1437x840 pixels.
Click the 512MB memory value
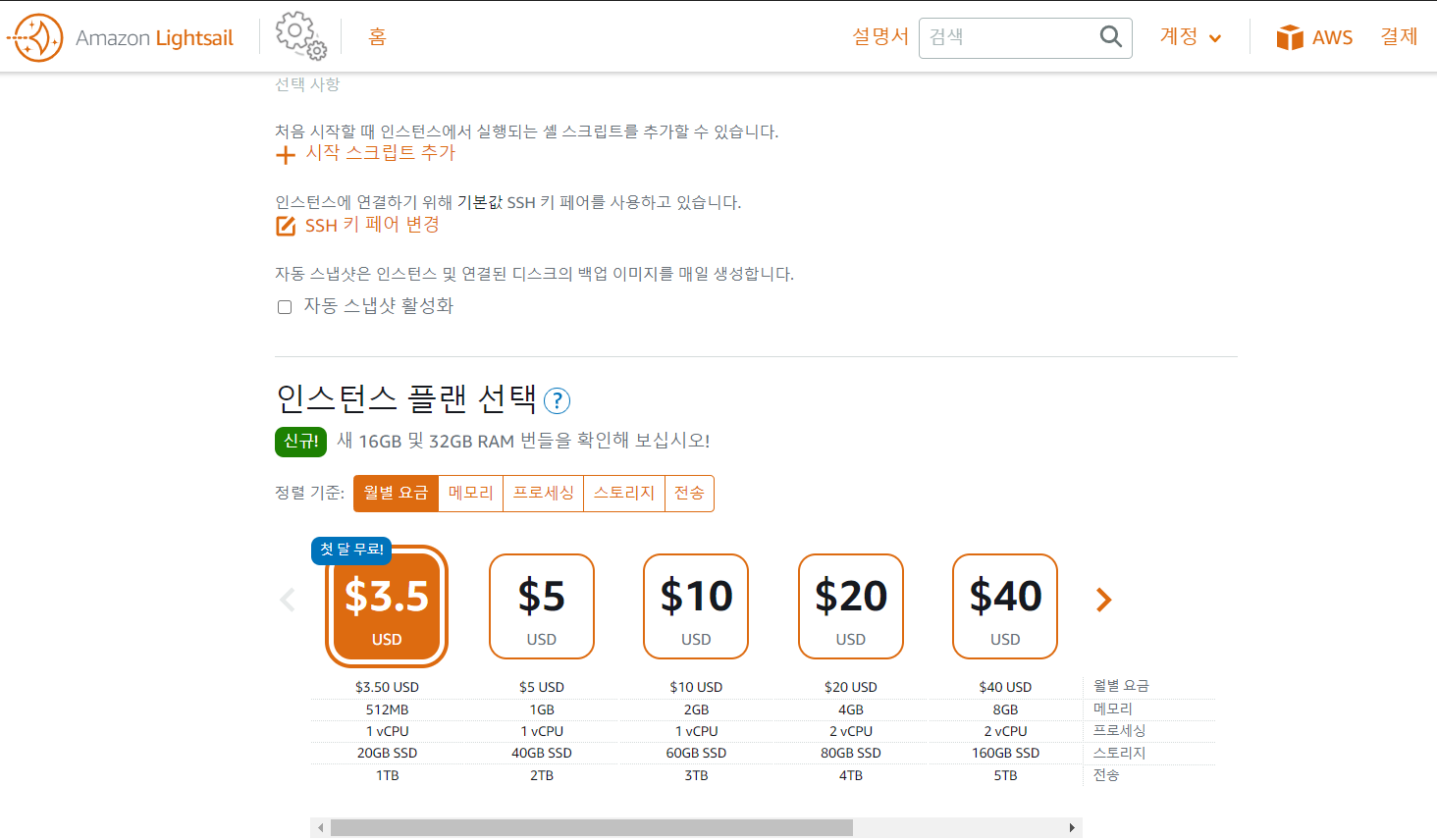tap(387, 709)
